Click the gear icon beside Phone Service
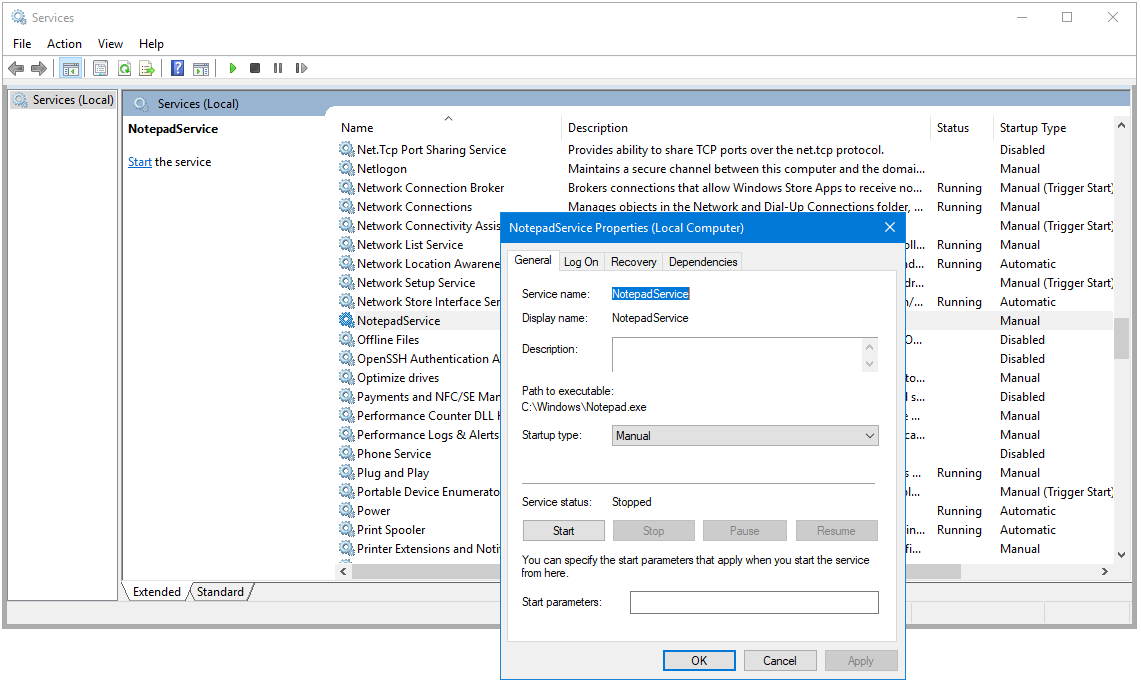Viewport: 1141px width, 683px height. [346, 454]
